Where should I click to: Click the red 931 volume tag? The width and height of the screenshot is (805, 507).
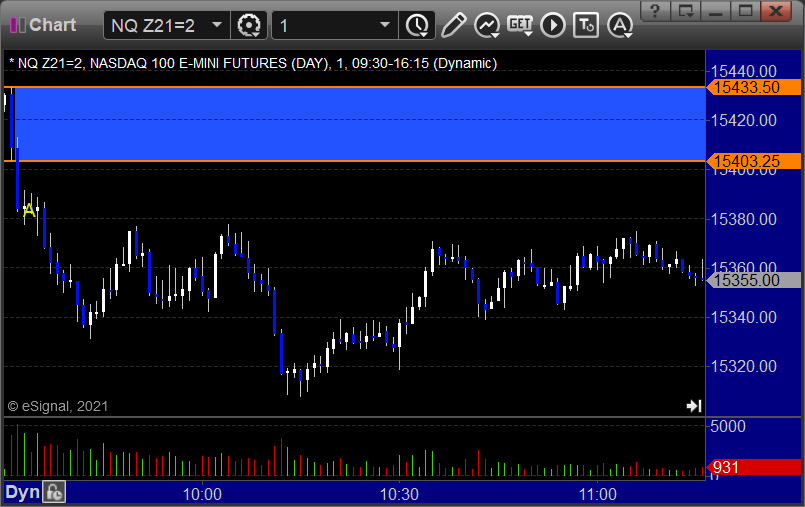[x=754, y=467]
